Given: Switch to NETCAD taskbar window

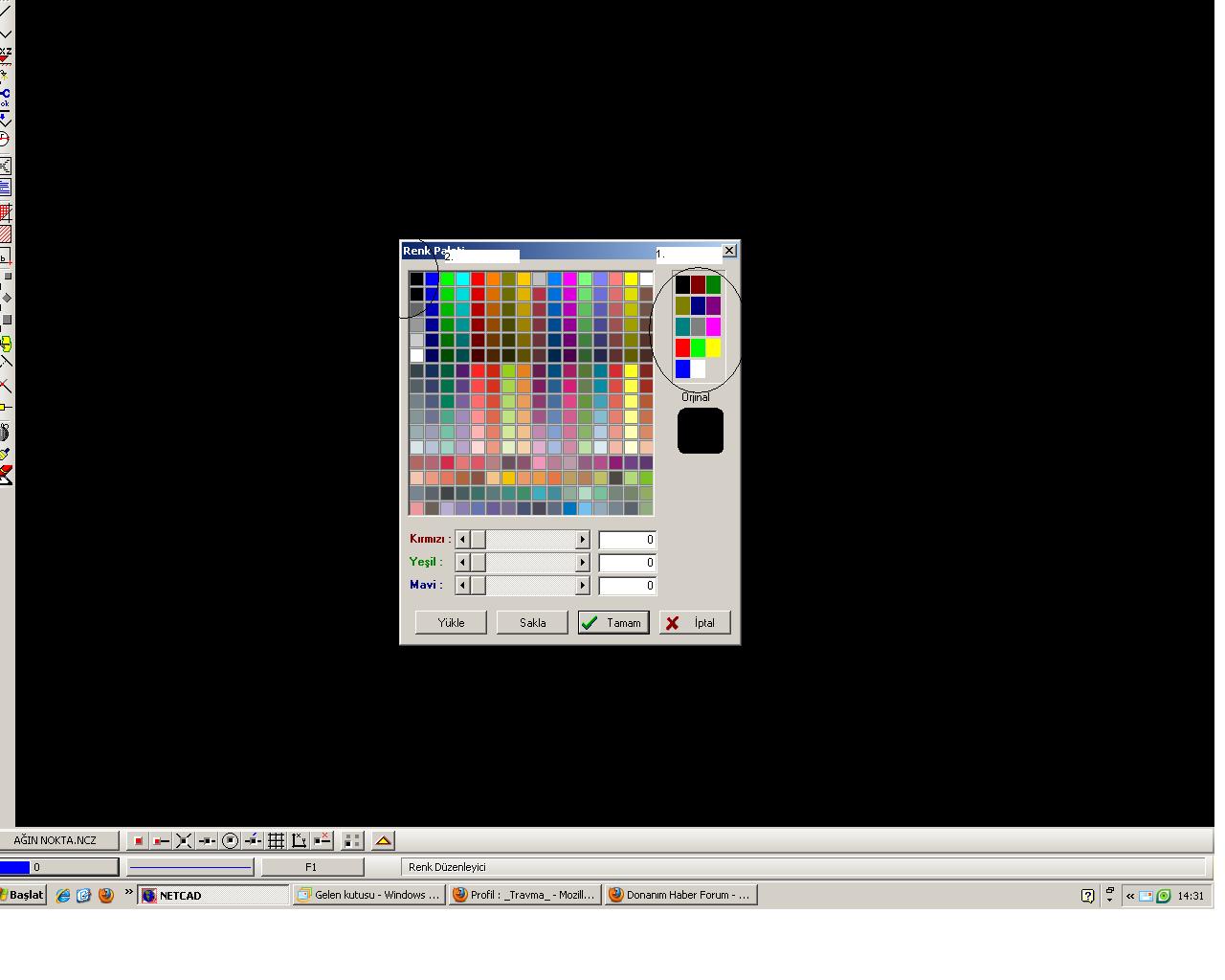Looking at the screenshot, I should click(213, 896).
